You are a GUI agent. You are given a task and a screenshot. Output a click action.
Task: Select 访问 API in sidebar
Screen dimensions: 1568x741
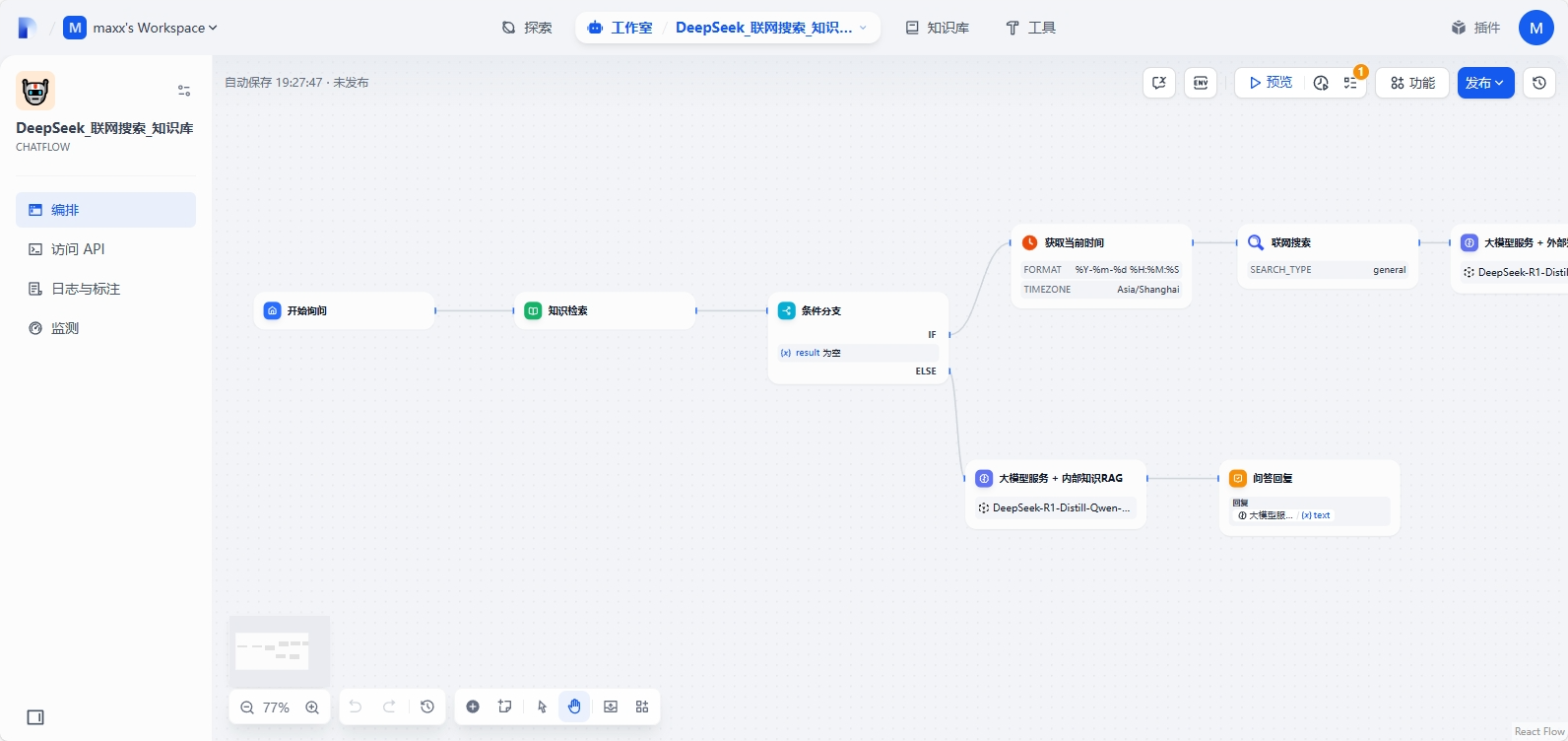point(105,249)
